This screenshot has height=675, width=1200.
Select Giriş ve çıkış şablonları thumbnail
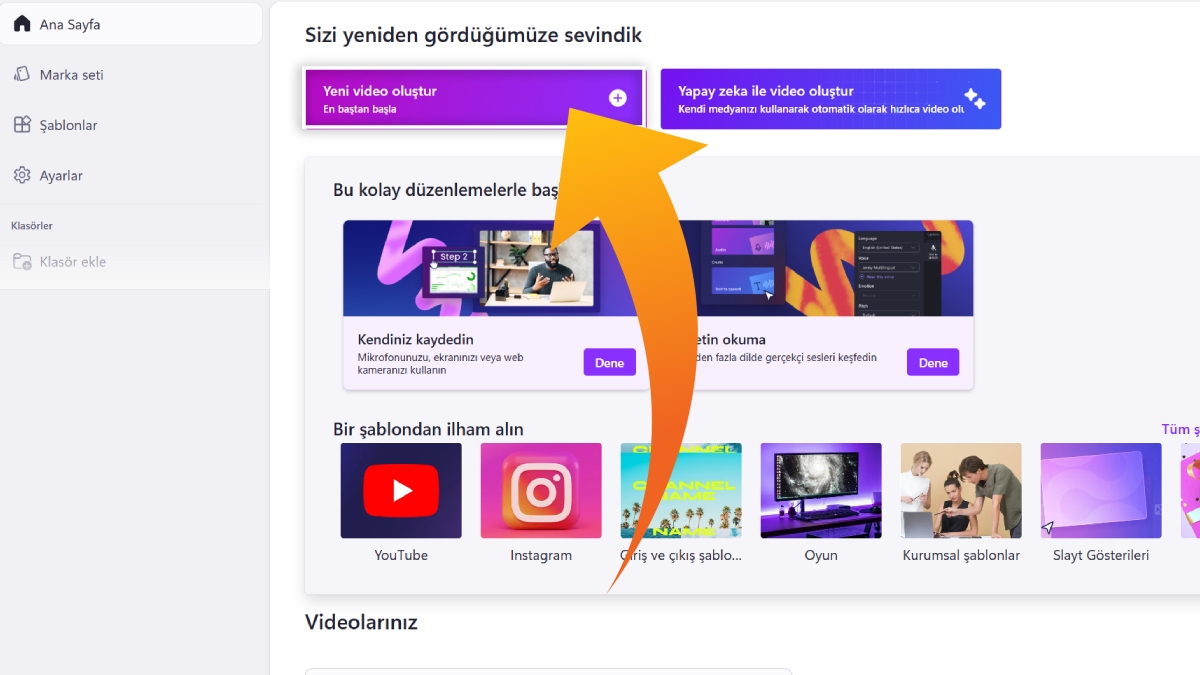pos(681,491)
